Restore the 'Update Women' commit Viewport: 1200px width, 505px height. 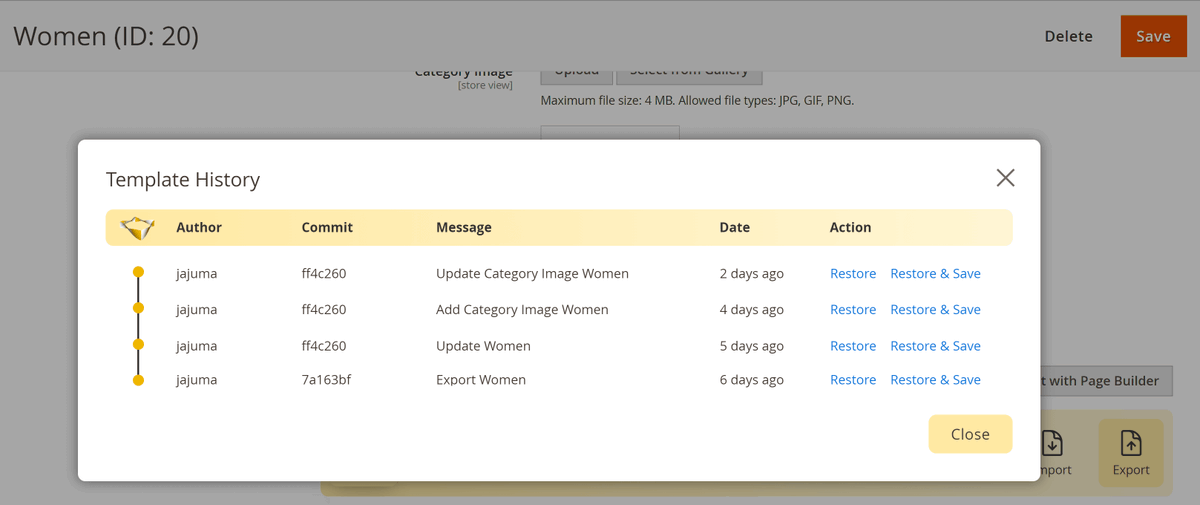(x=853, y=346)
